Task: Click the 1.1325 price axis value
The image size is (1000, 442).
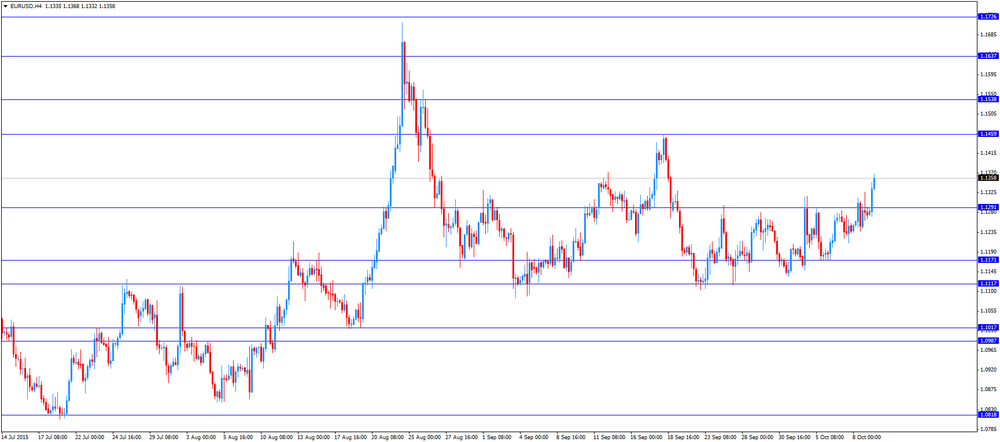Action: [x=987, y=193]
